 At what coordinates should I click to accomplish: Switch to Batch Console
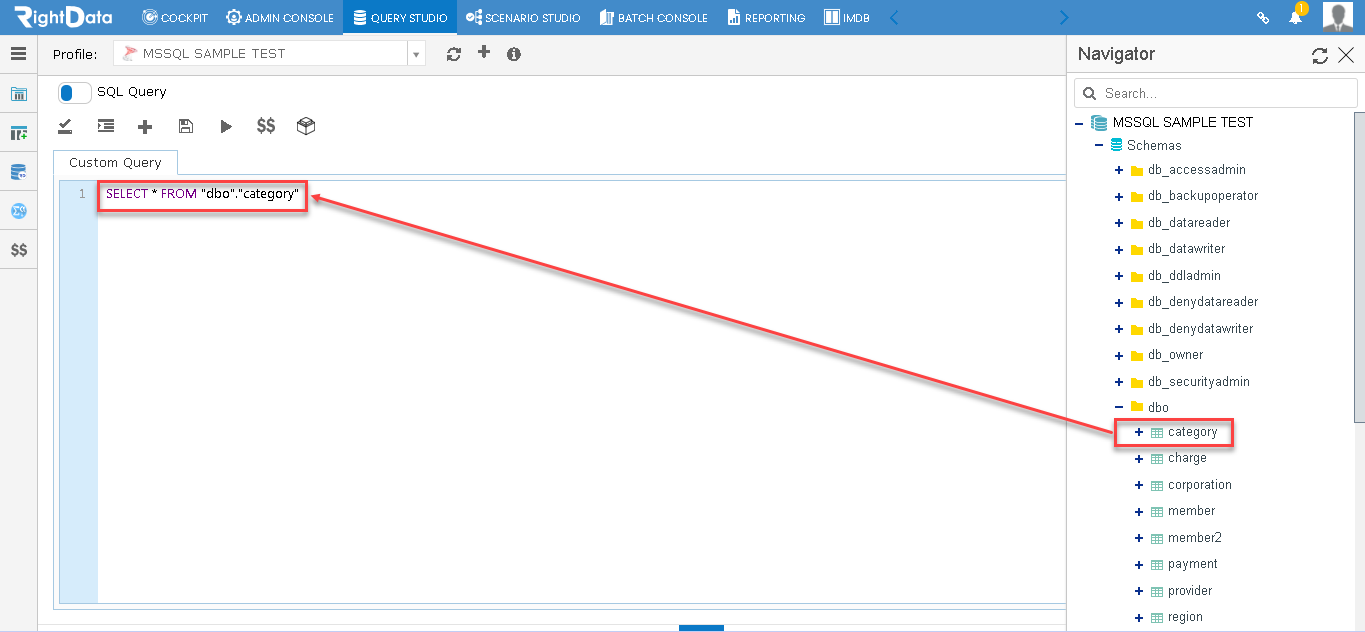tap(653, 18)
